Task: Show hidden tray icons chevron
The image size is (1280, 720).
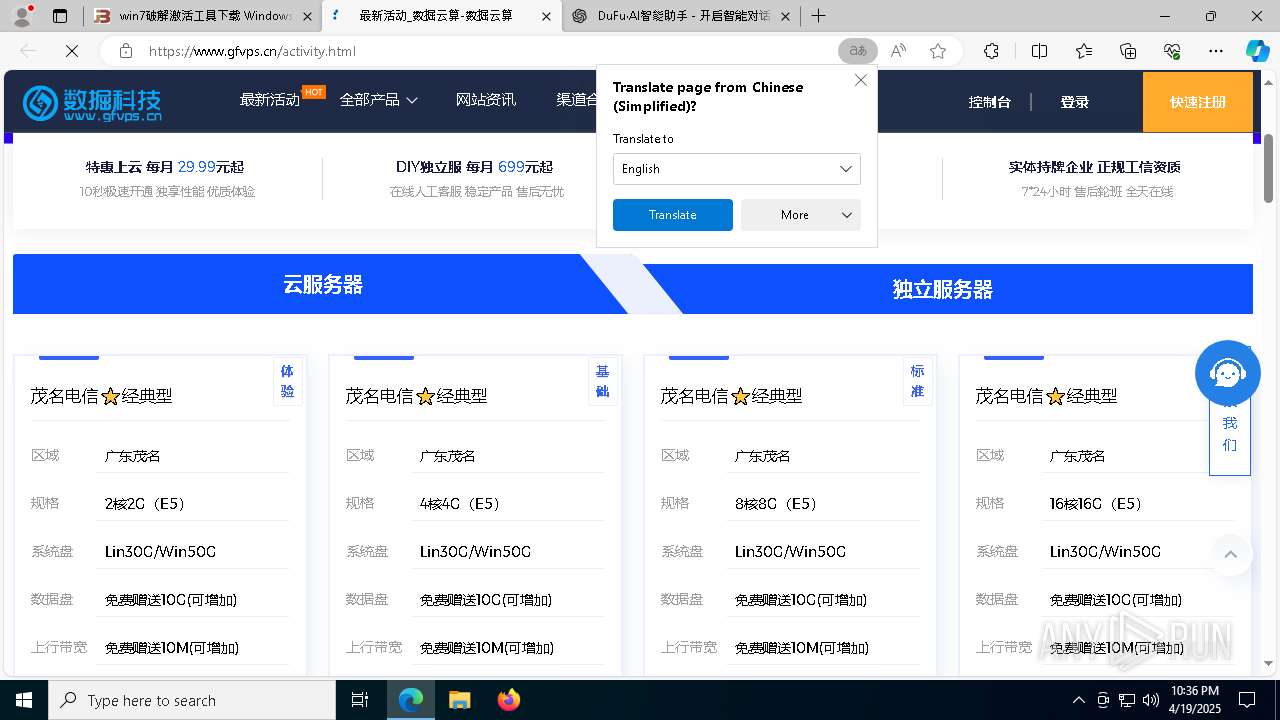Action: (x=1078, y=700)
